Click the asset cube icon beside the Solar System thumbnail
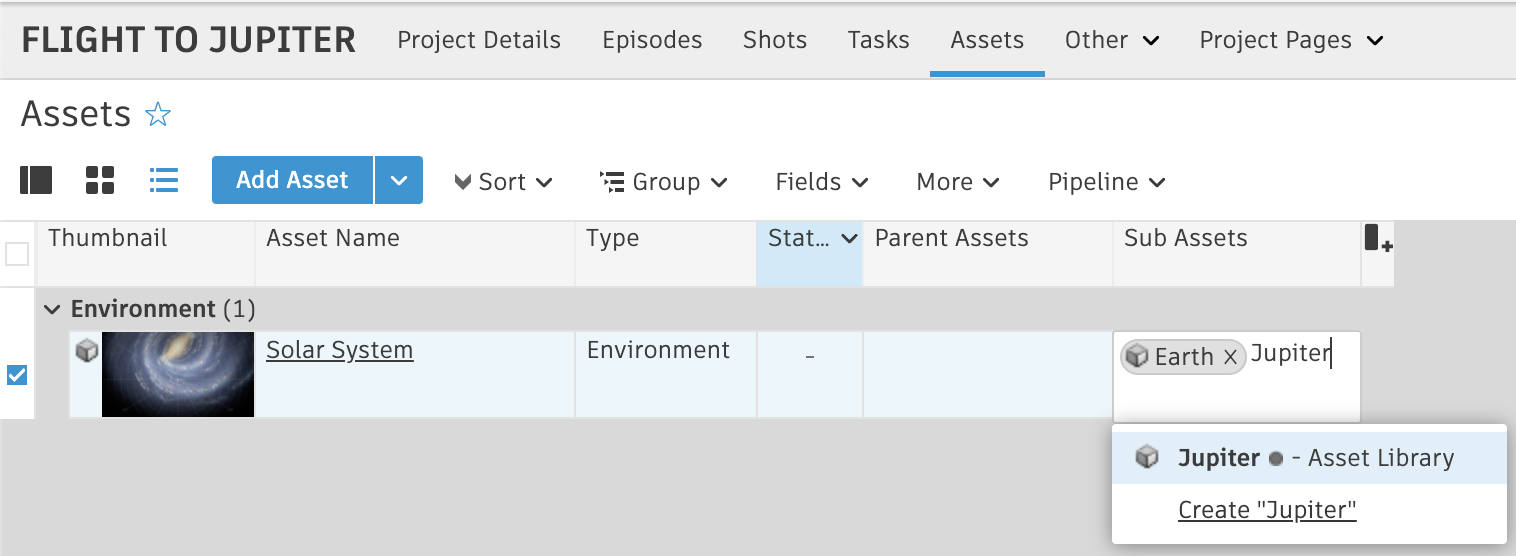1516x556 pixels. [88, 350]
